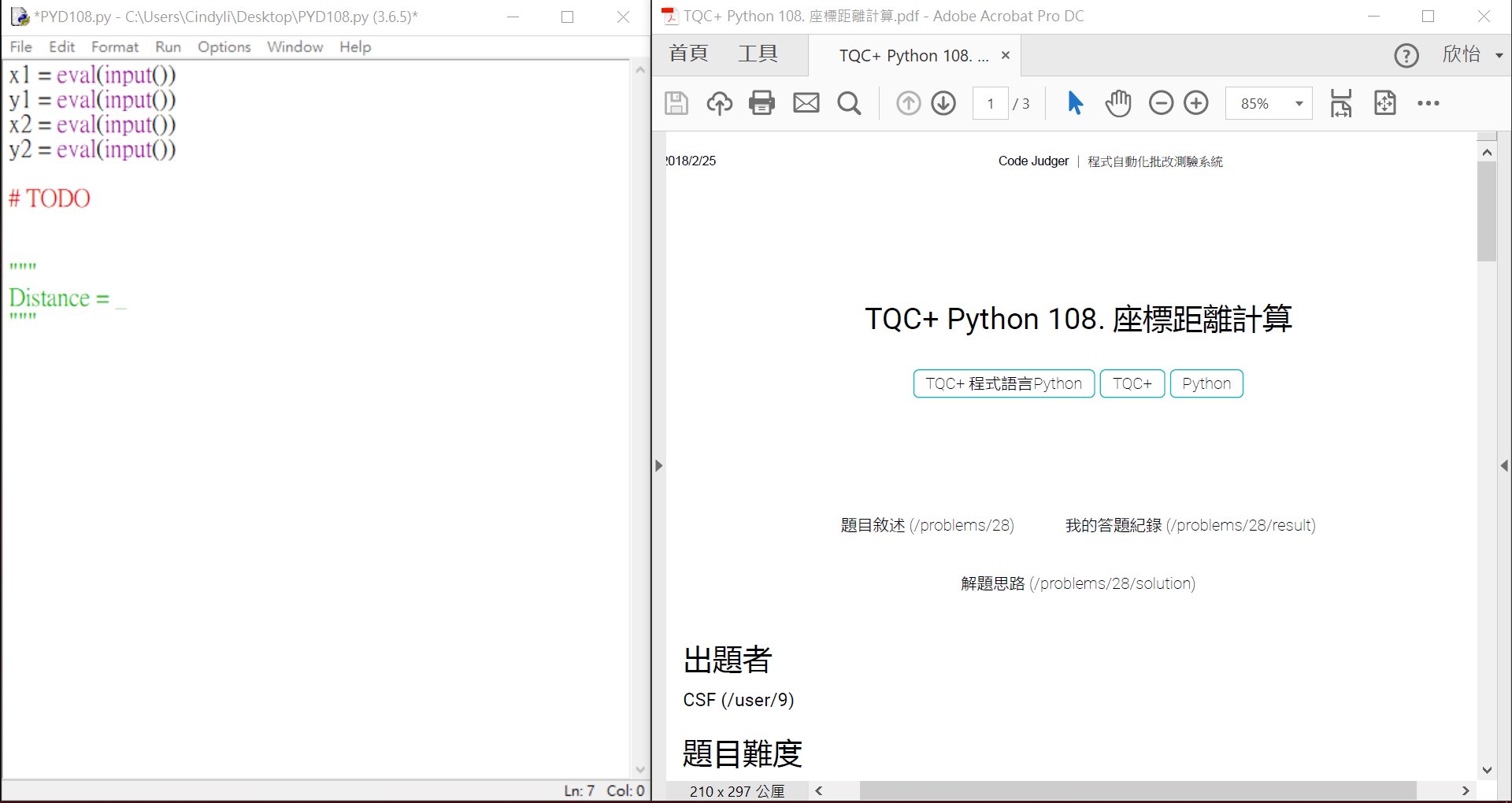Select the TQC+ Python 108 document tab
Image resolution: width=1512 pixels, height=803 pixels.
coord(913,56)
